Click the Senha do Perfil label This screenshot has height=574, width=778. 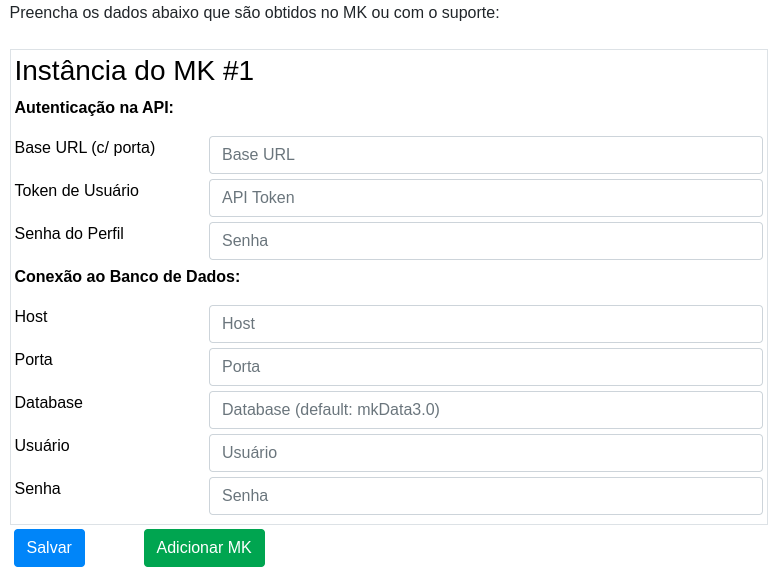(69, 233)
